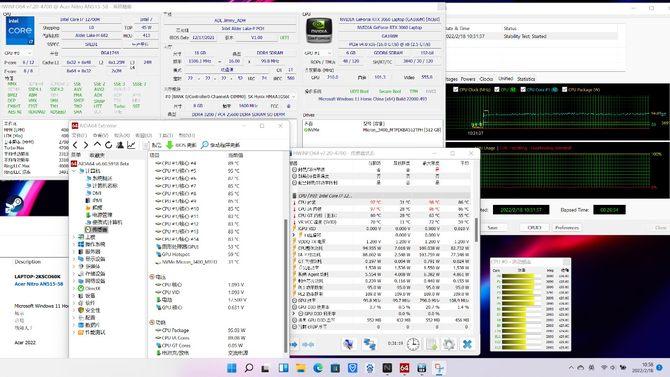Image resolution: width=670 pixels, height=377 pixels.
Task: Click HWiNFO network computers icon
Action: [x=370, y=344]
